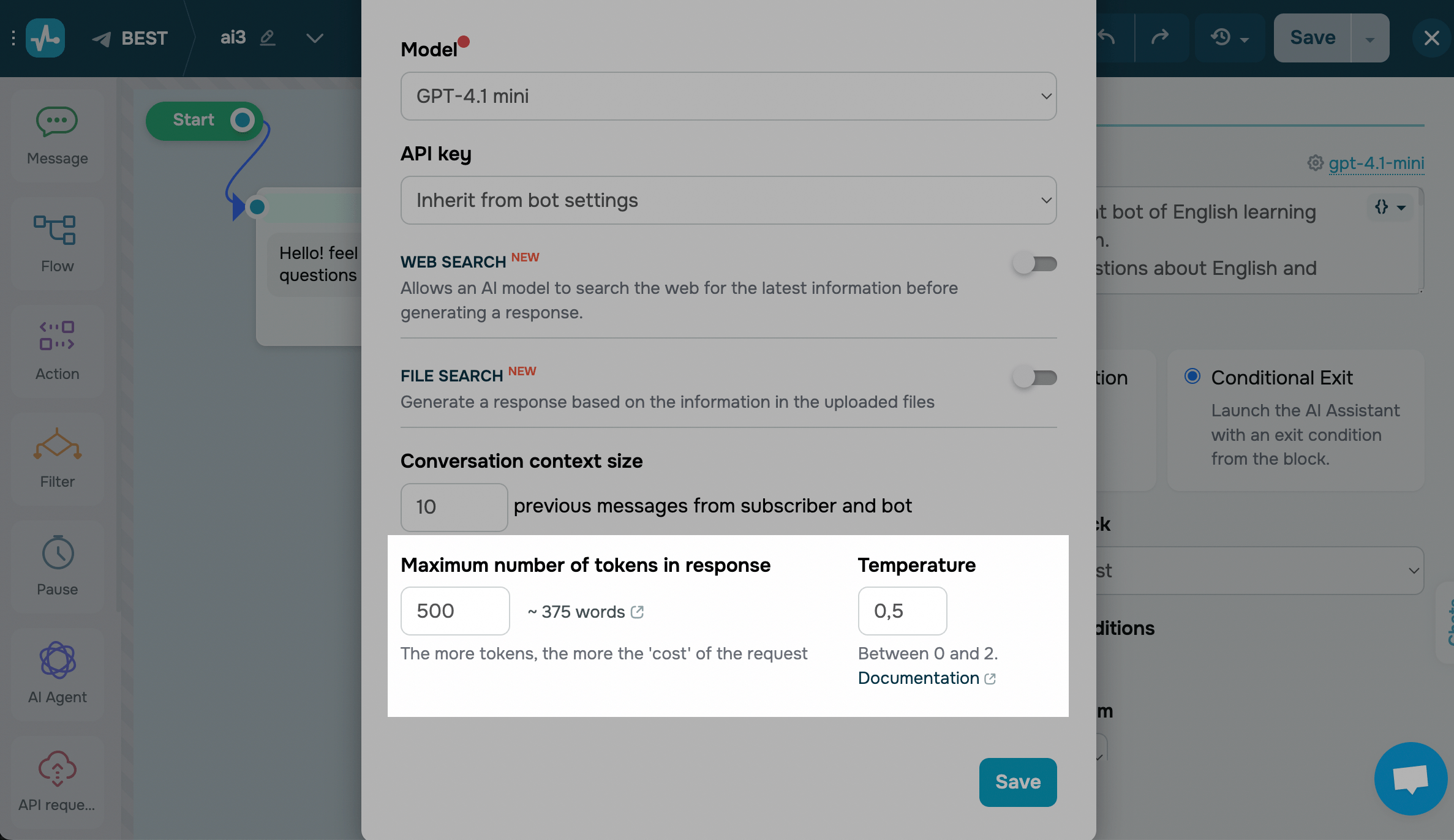Select the API request block icon
Screen dimensions: 1454x840
[x=57, y=768]
